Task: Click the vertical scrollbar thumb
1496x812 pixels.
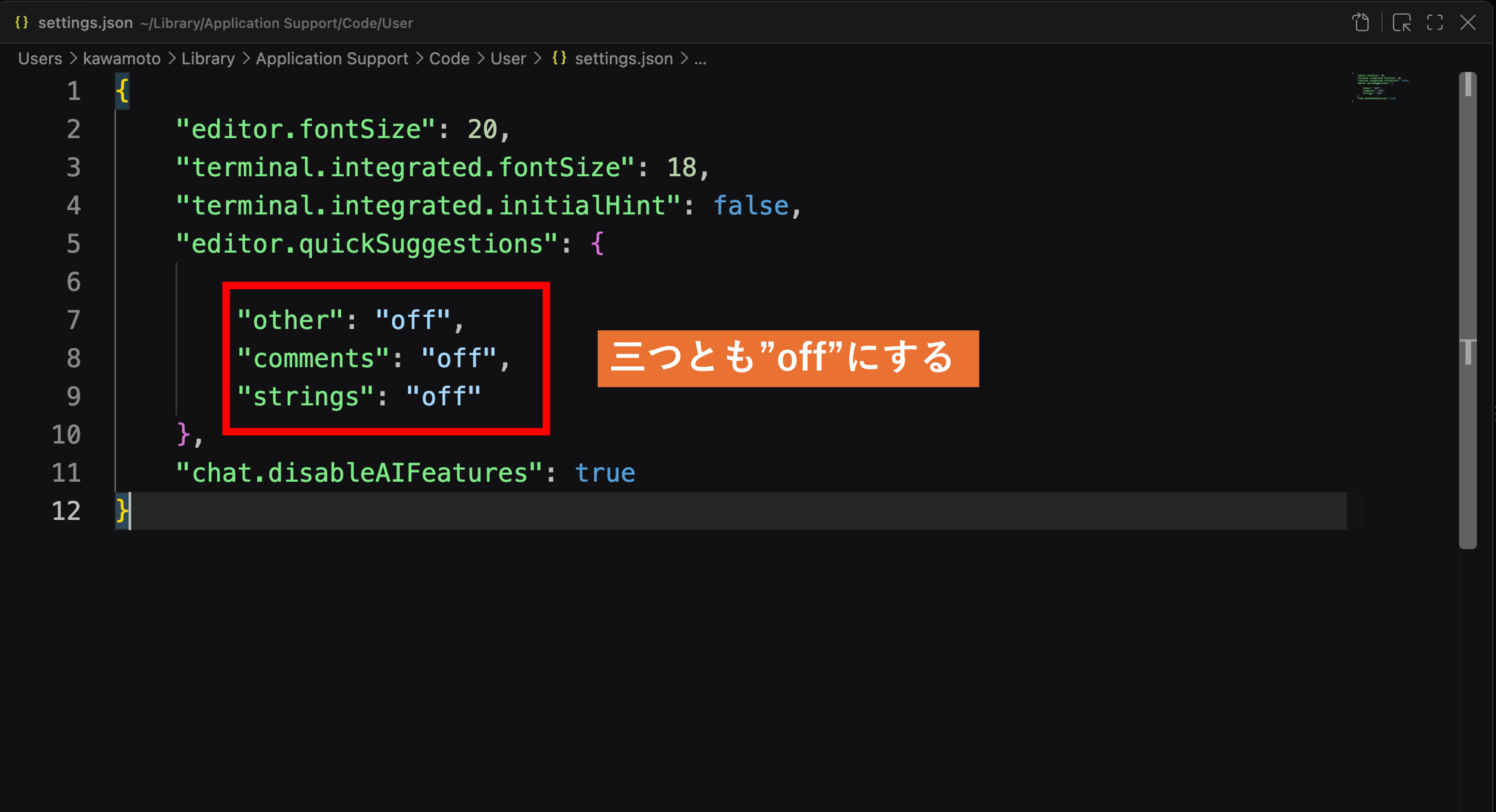Action: [1467, 310]
